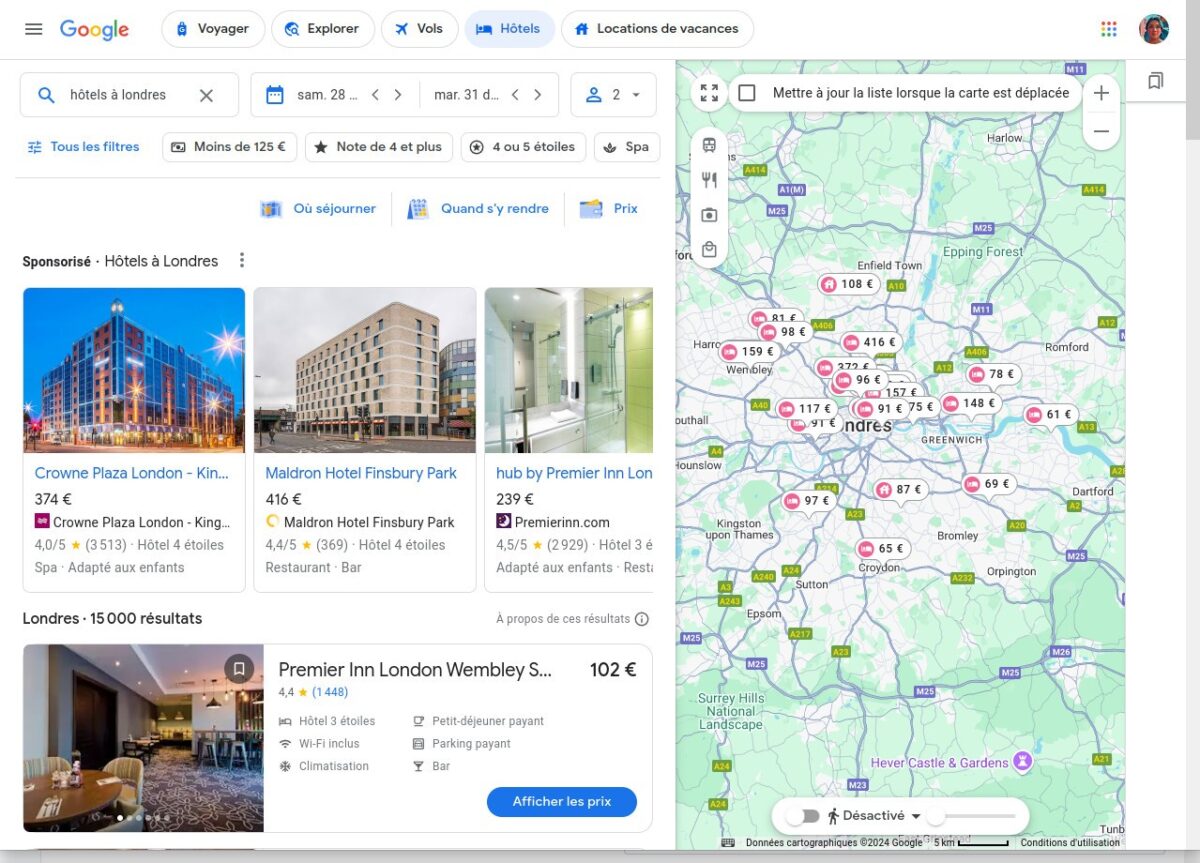Image resolution: width=1200 pixels, height=863 pixels.
Task: Select the 416 € map price marker
Action: 870,342
